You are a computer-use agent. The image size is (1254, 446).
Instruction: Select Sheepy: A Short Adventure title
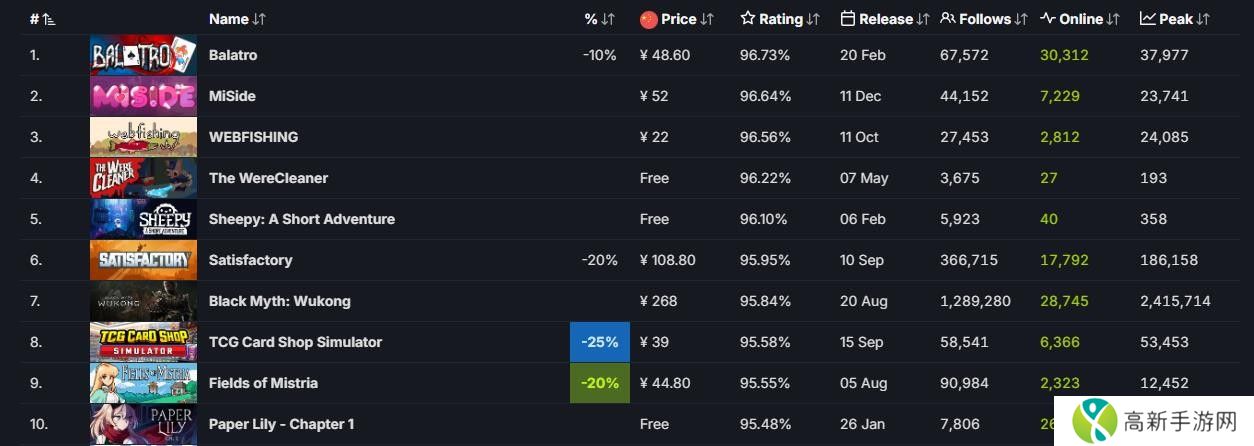tap(301, 219)
